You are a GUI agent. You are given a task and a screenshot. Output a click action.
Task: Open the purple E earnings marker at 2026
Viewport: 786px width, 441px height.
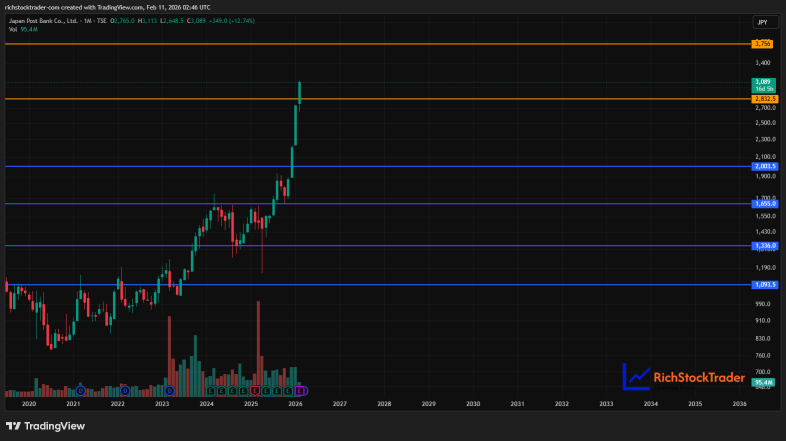299,390
